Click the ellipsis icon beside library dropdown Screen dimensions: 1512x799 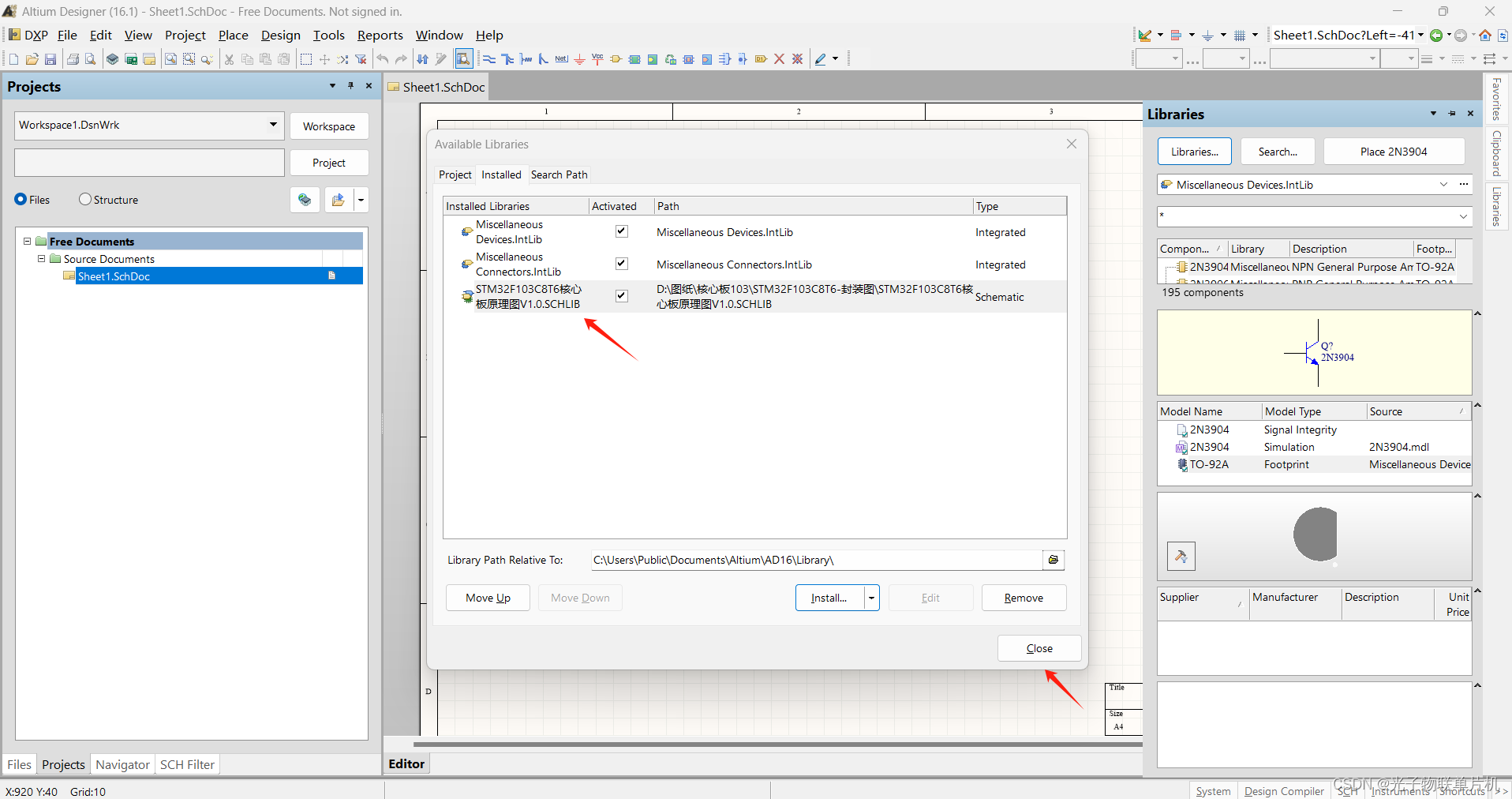pyautogui.click(x=1464, y=184)
